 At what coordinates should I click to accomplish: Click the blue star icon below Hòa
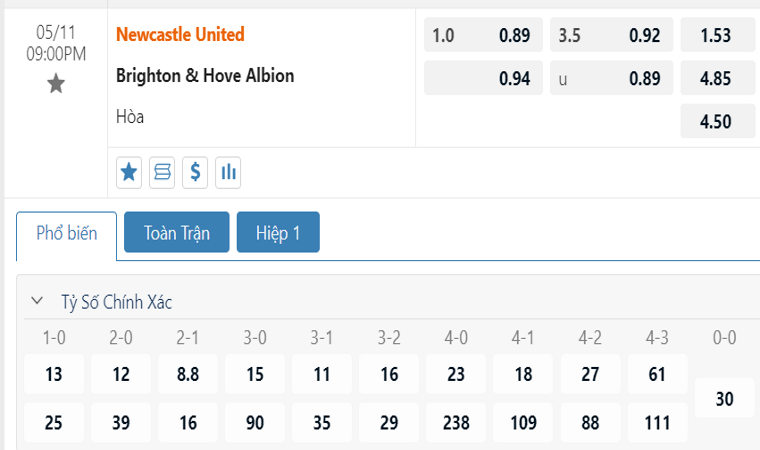coord(129,173)
